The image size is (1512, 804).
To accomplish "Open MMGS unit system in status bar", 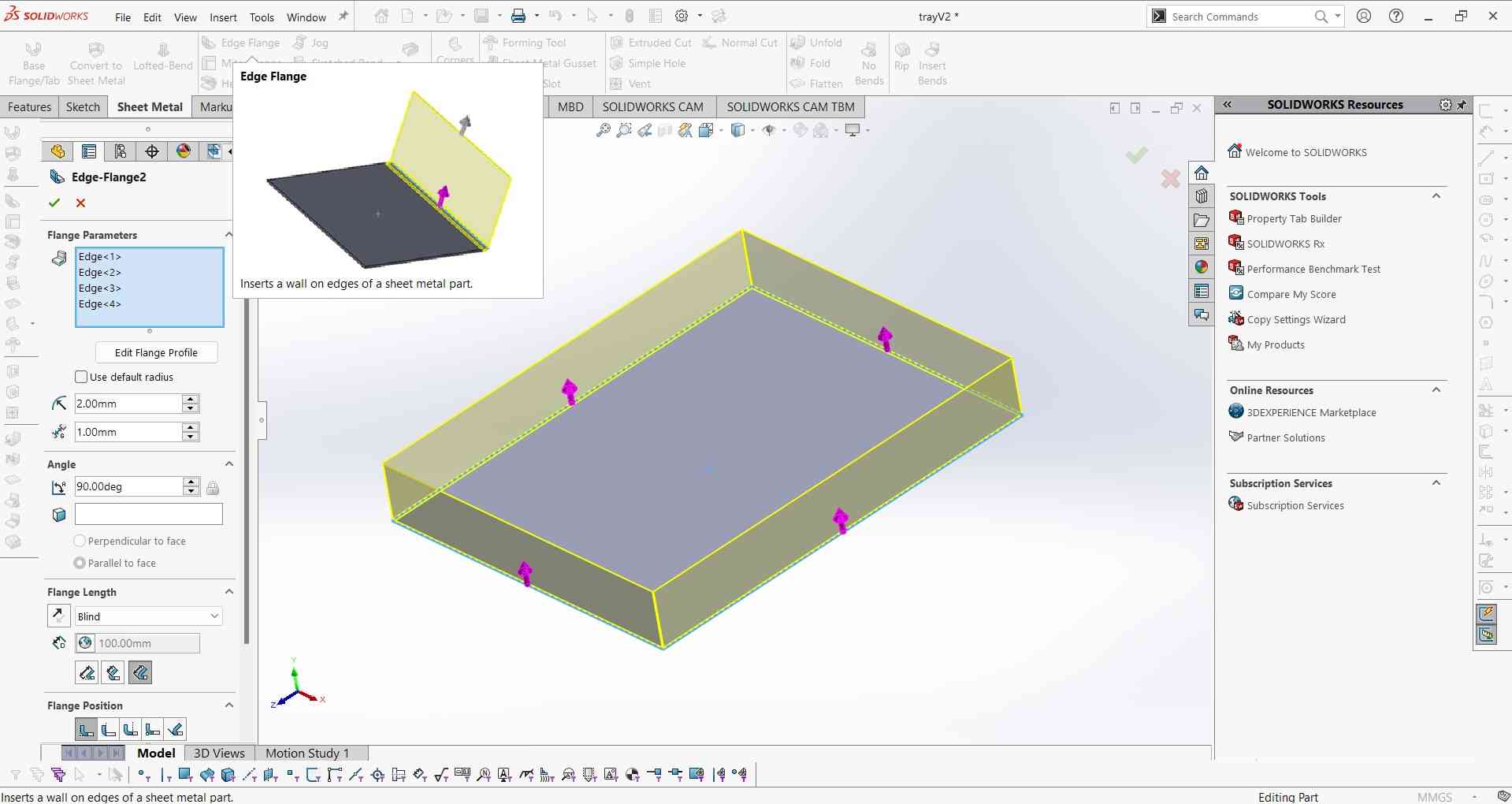I will coord(1434,797).
